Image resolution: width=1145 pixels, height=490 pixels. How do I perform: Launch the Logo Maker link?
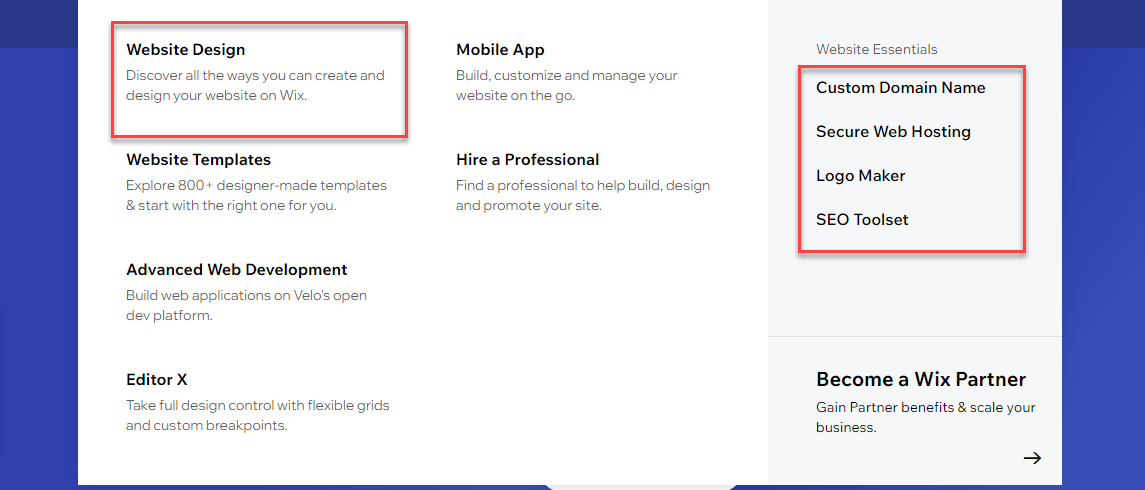tap(860, 176)
